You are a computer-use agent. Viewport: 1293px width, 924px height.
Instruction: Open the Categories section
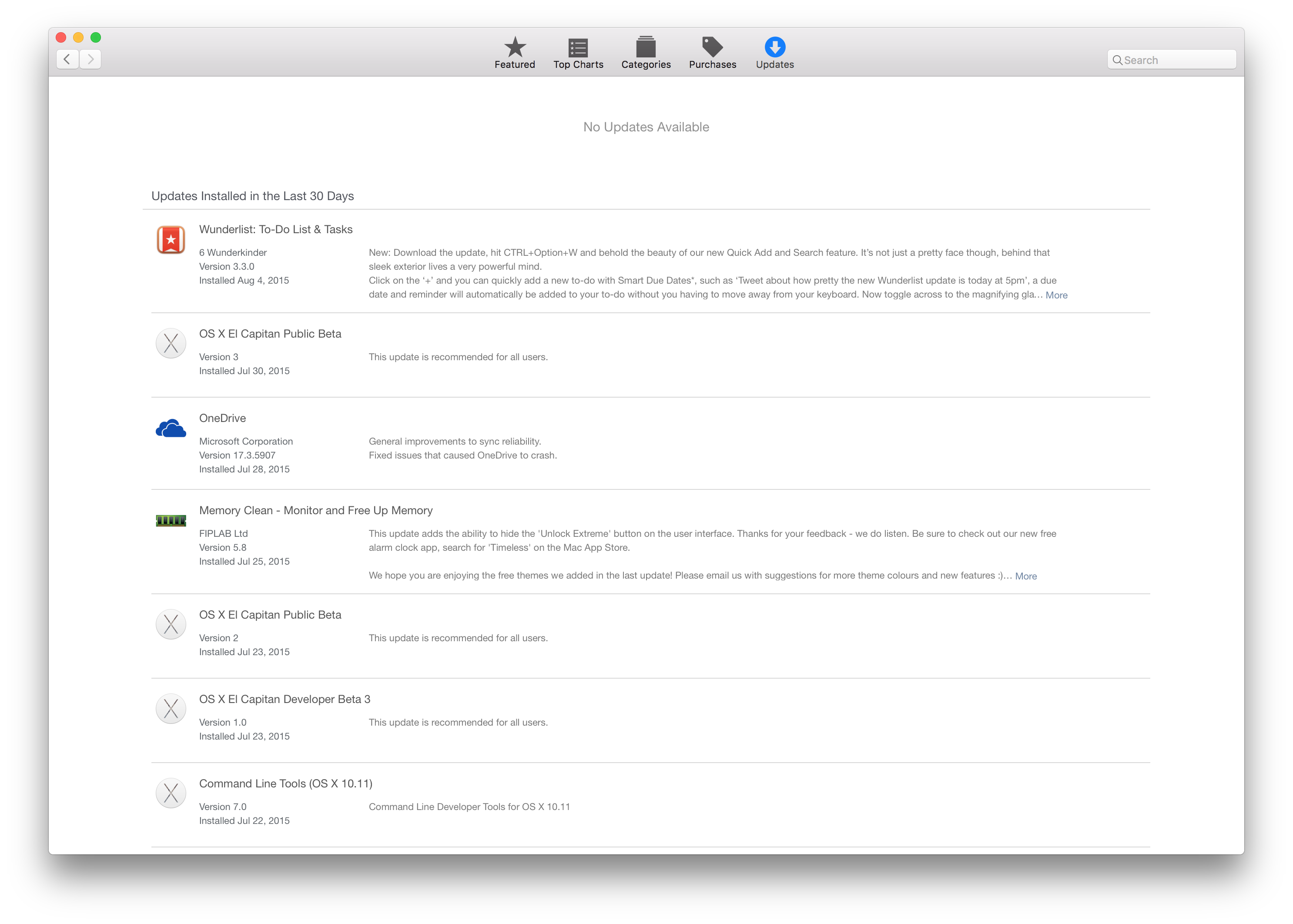646,52
